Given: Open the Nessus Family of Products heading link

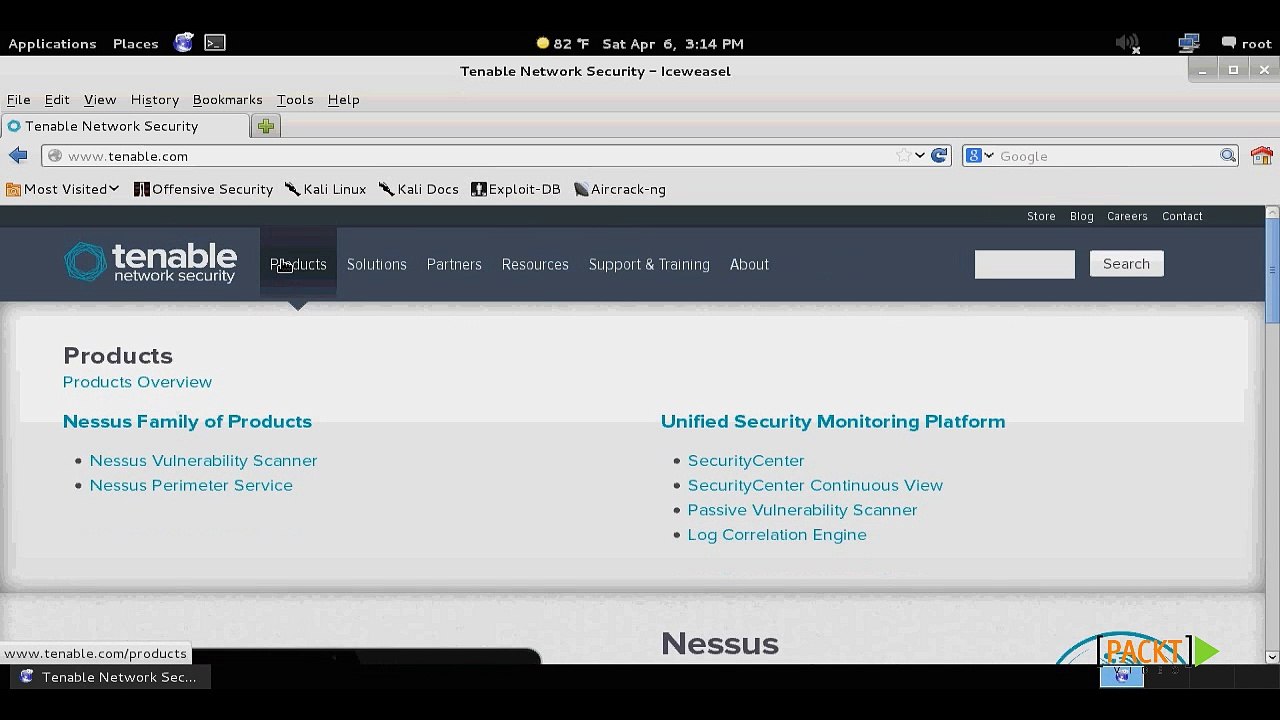Looking at the screenshot, I should [x=187, y=421].
